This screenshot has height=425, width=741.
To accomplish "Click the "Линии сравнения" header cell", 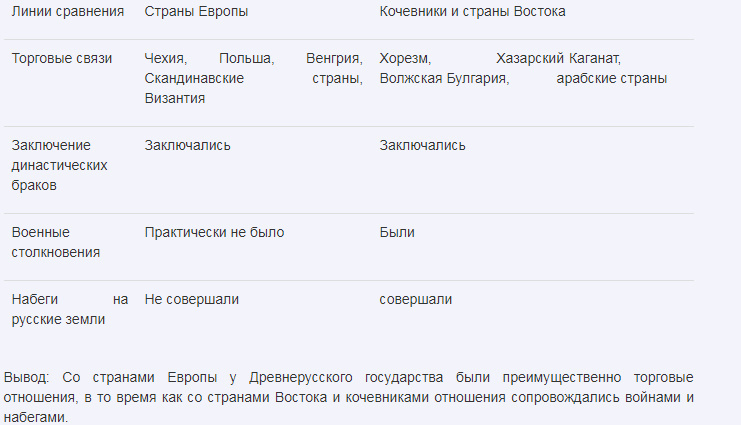I will click(x=68, y=12).
